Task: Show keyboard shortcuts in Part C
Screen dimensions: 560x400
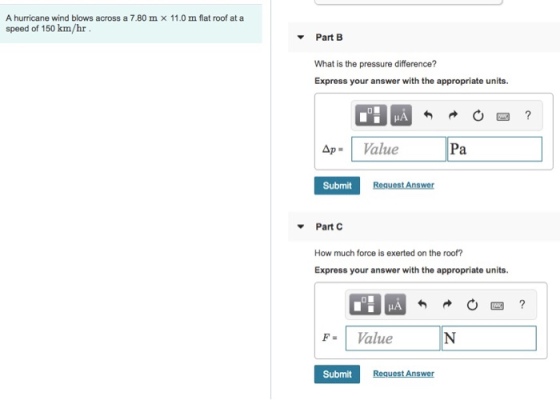Action: (x=497, y=306)
